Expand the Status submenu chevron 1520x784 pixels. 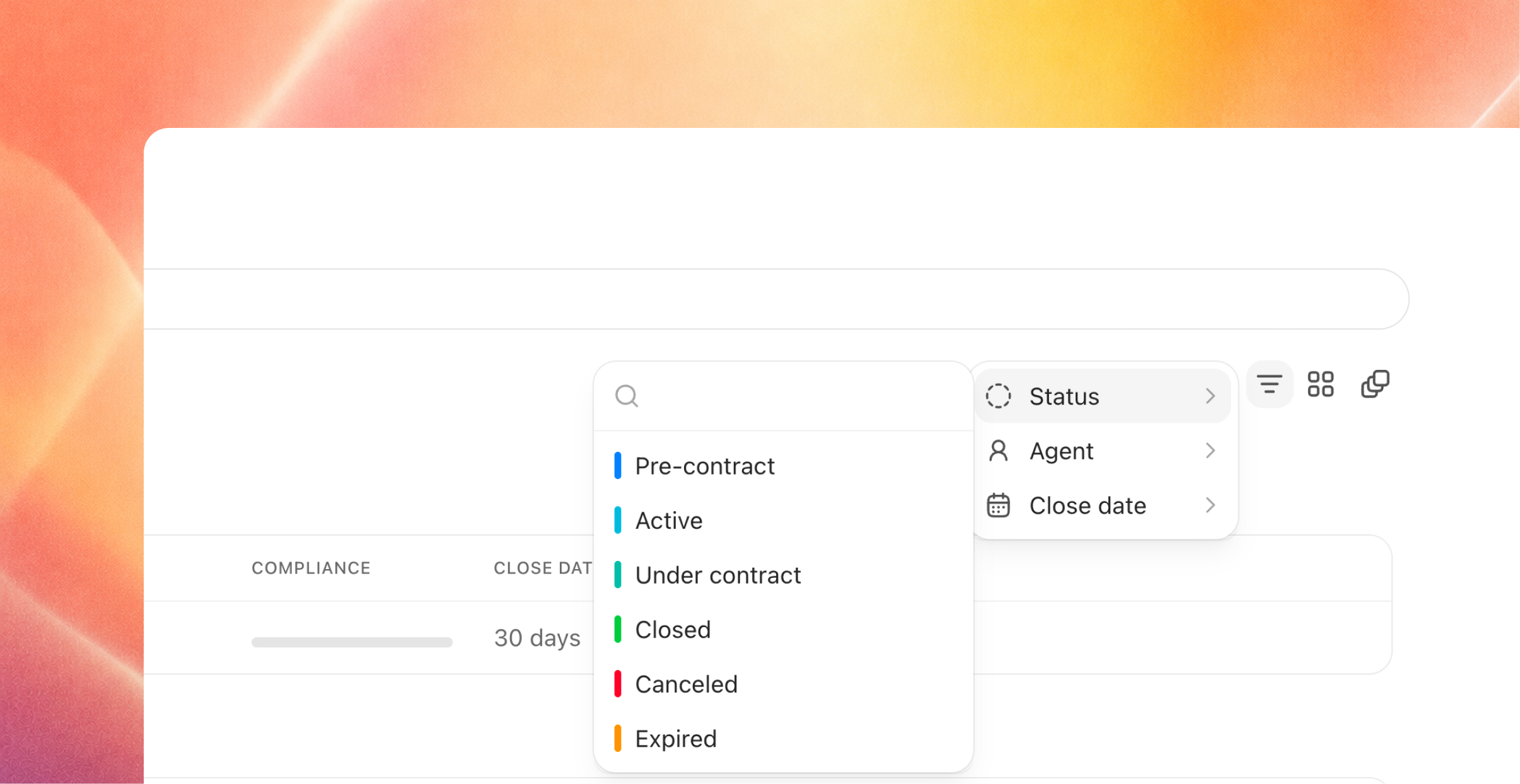pyautogui.click(x=1210, y=396)
